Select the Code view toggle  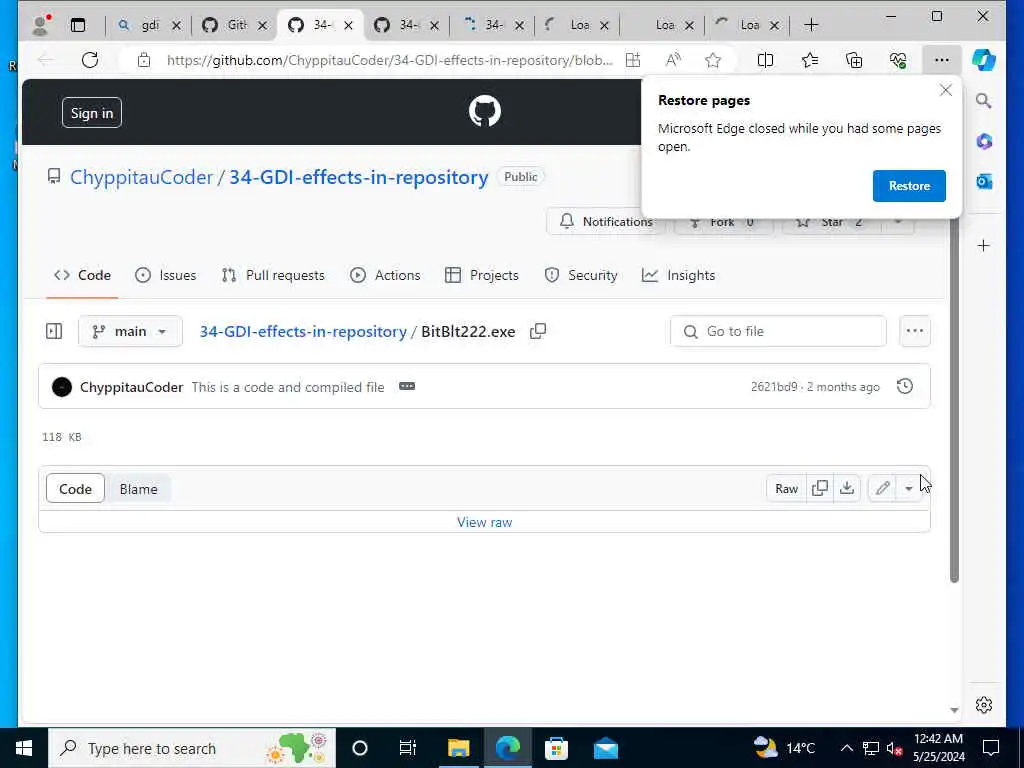(x=75, y=488)
